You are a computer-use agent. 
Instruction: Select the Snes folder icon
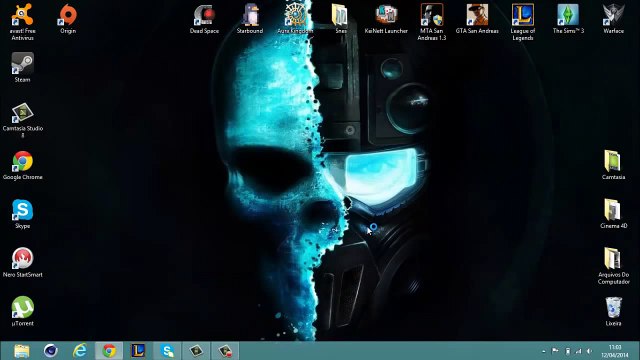coord(340,19)
